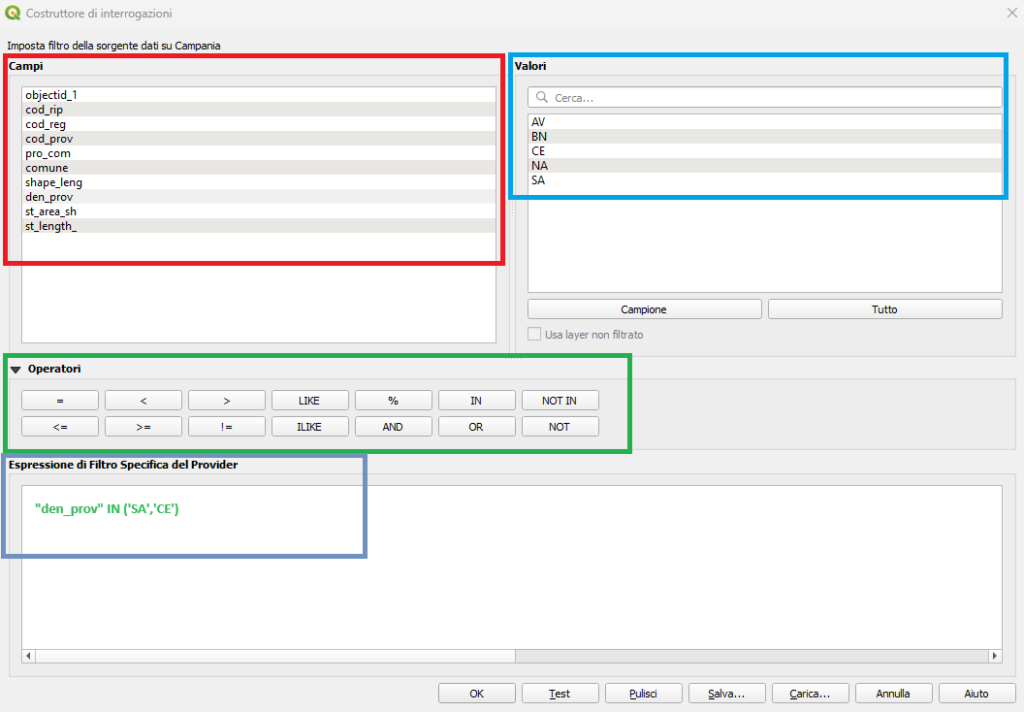The height and width of the screenshot is (712, 1024).
Task: Run the query with Test button
Action: (x=560, y=693)
